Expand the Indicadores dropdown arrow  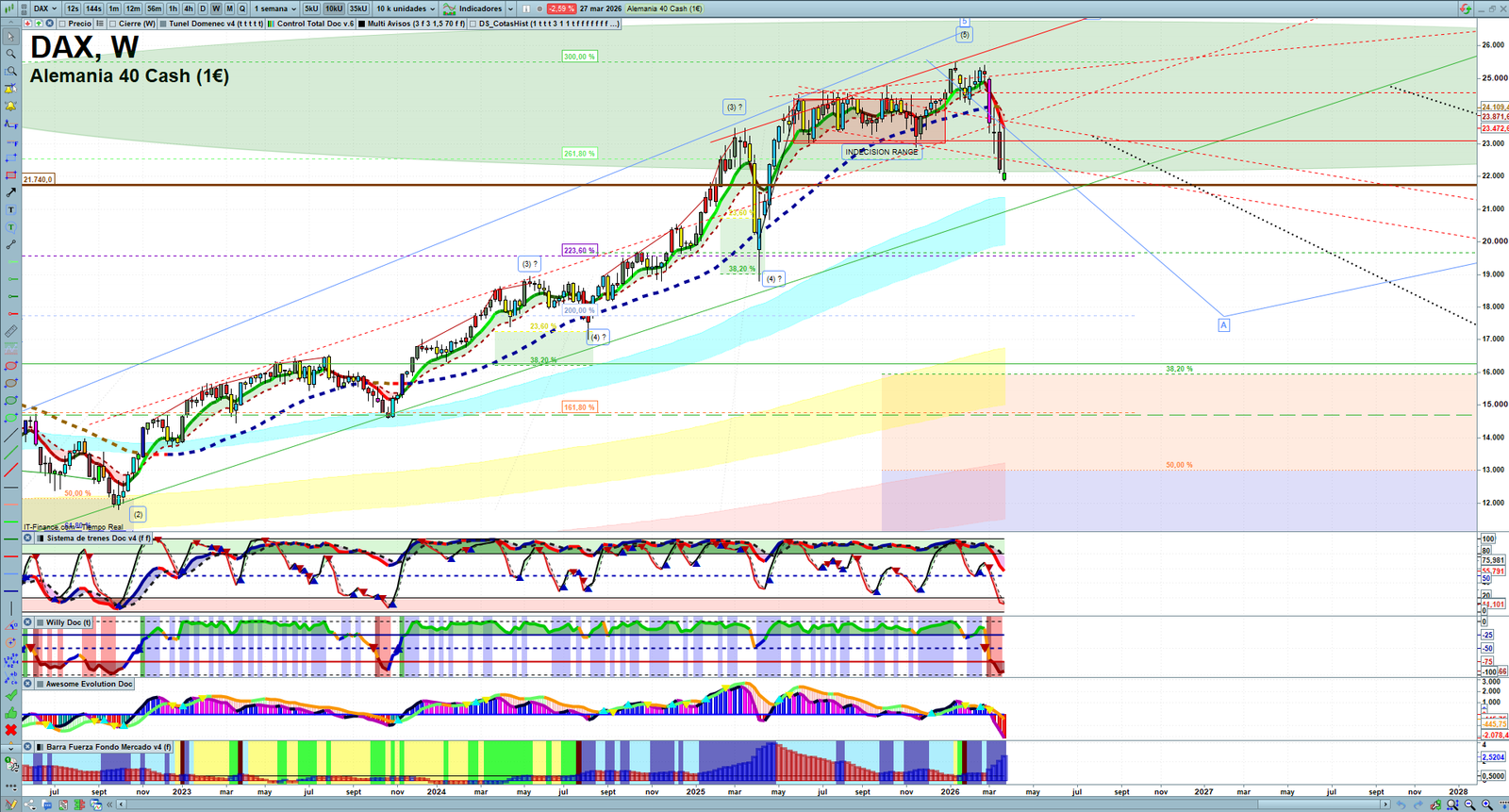coord(508,8)
